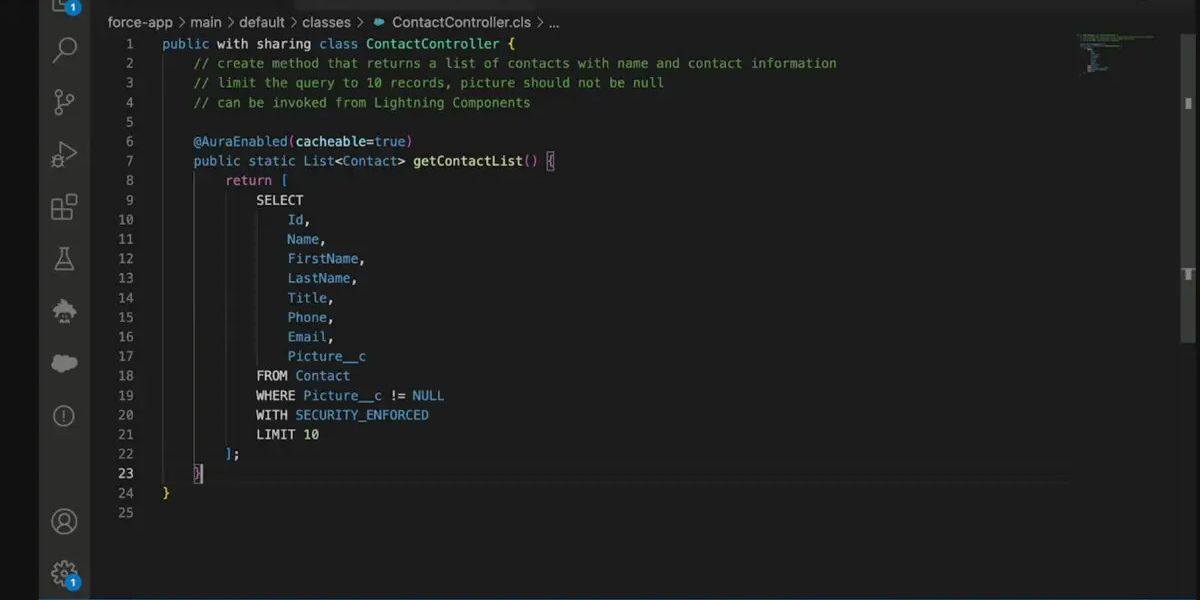1200x600 pixels.
Task: Open the Source Control view
Action: click(64, 102)
